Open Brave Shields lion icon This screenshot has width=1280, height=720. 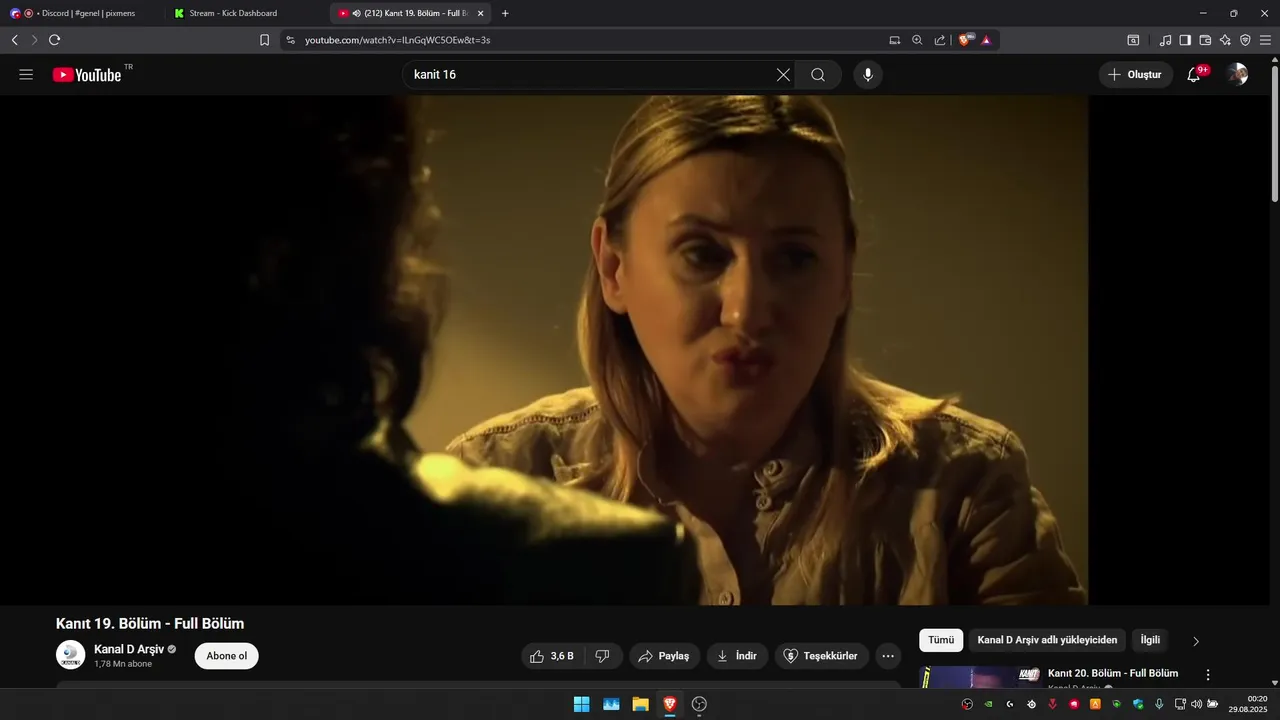pyautogui.click(x=966, y=40)
